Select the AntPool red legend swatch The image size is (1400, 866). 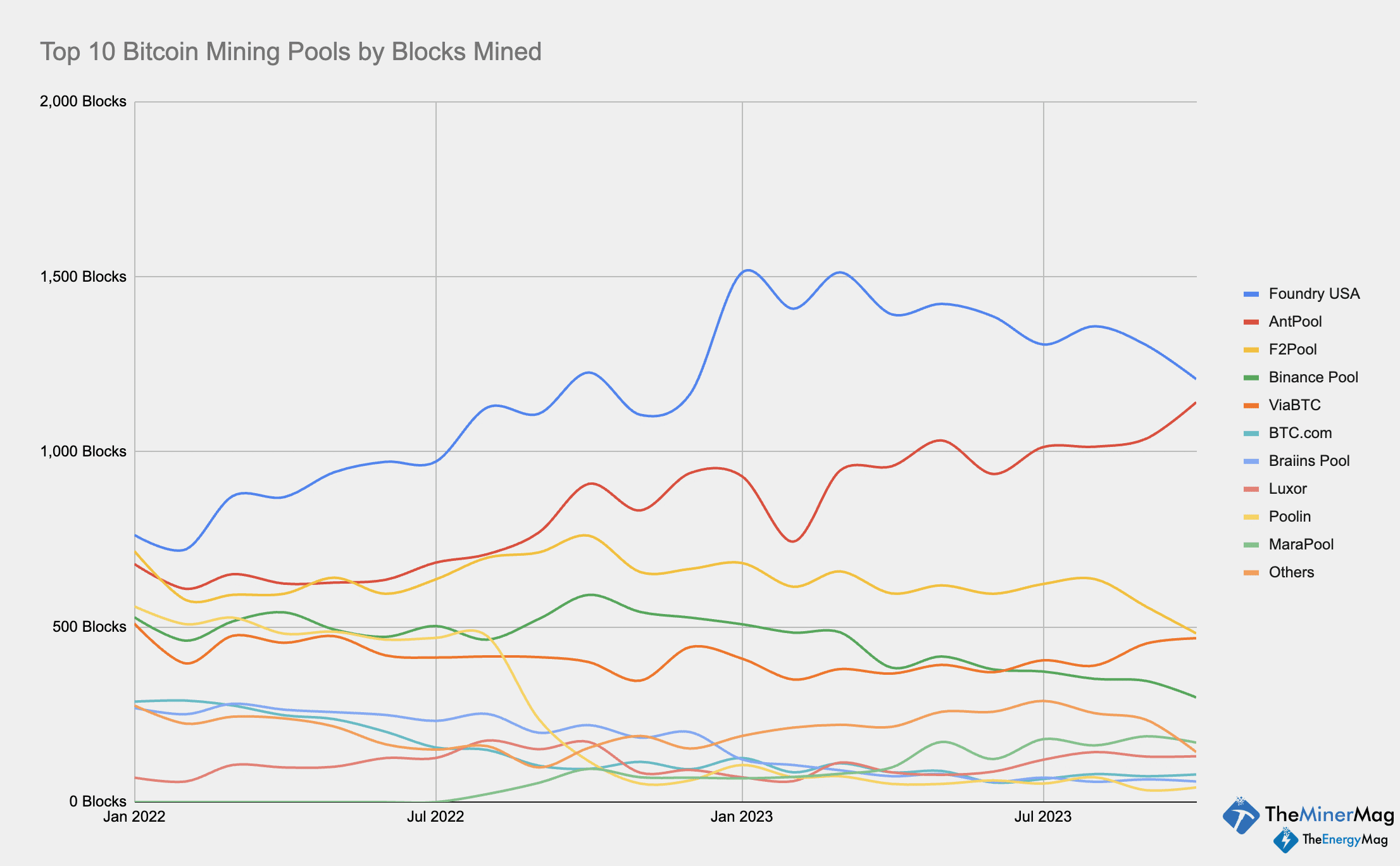coord(1251,322)
